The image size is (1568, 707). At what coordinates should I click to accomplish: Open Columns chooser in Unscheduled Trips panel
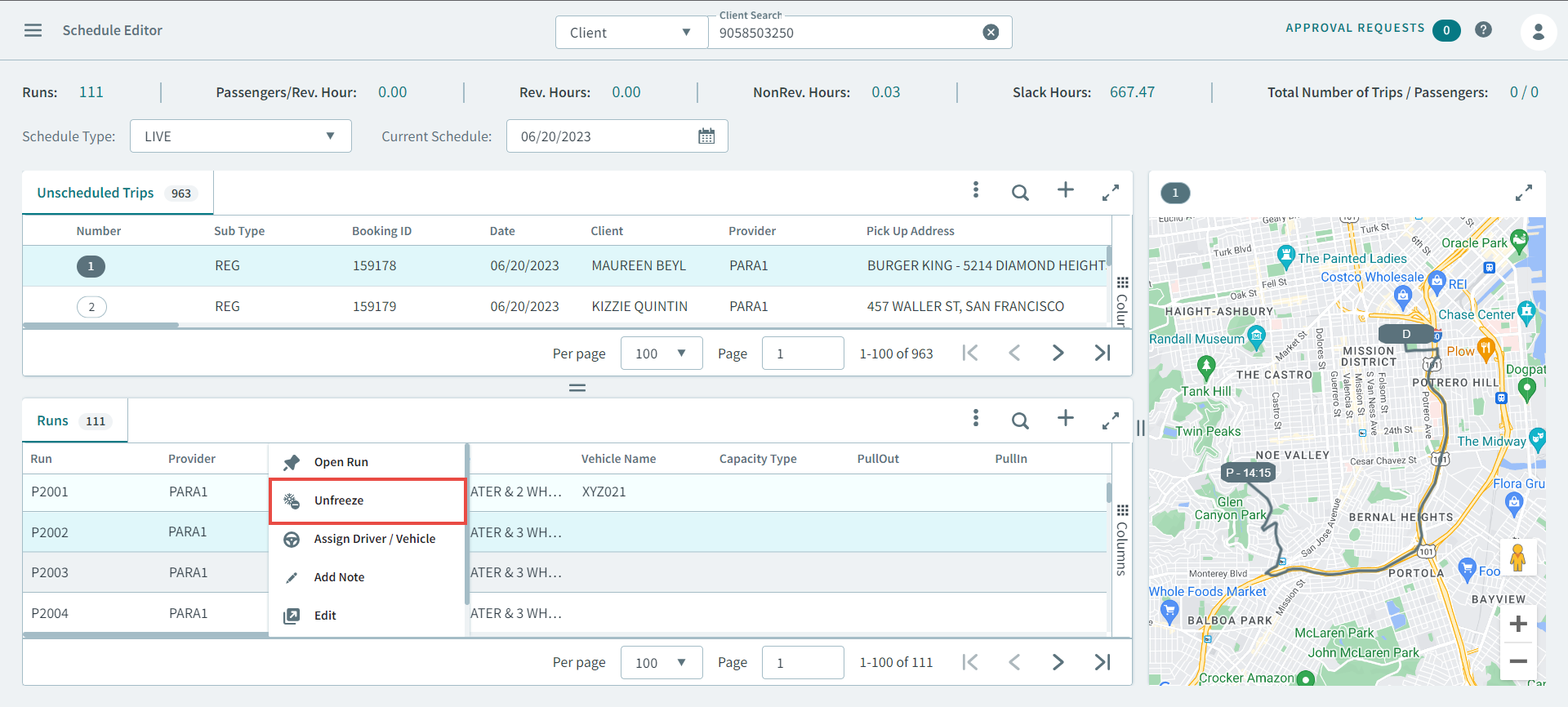point(1122,301)
